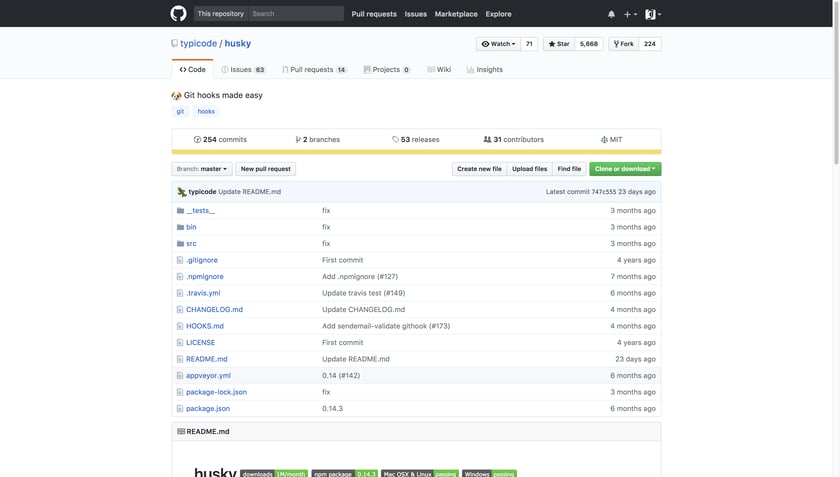840x477 pixels.
Task: Open README.md in the file list
Action: pos(207,359)
